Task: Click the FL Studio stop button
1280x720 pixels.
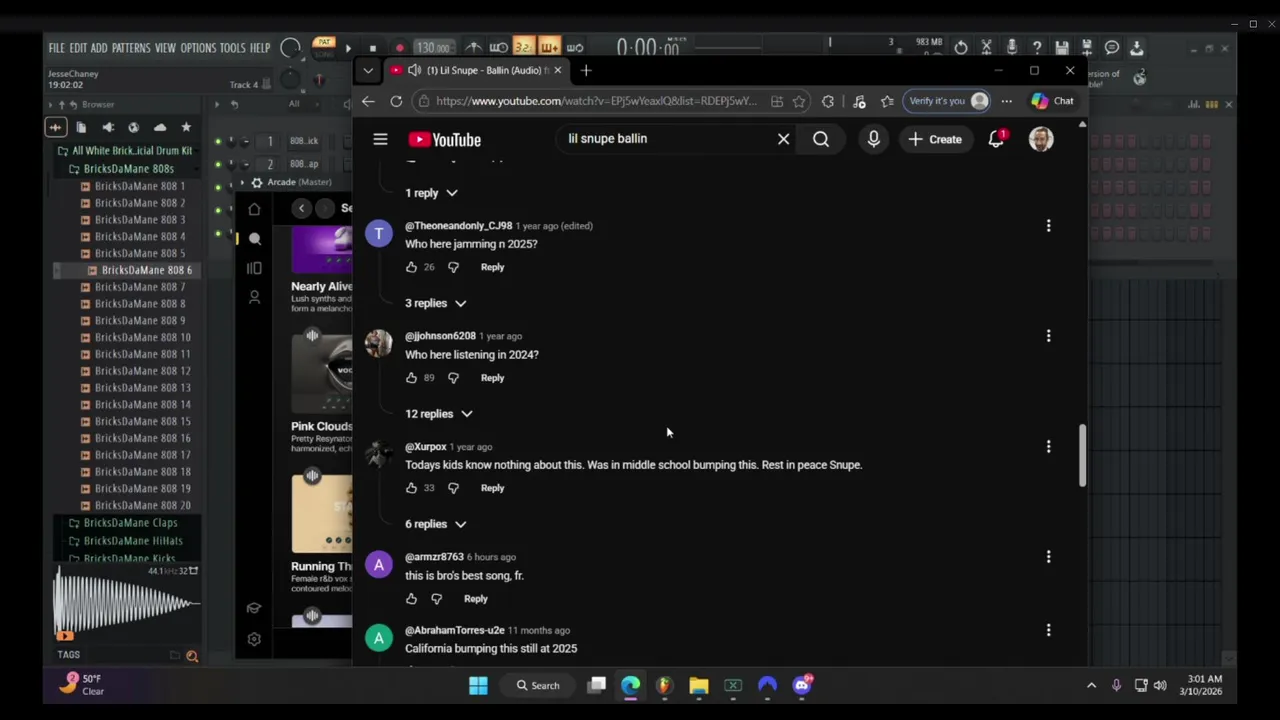Action: (x=372, y=48)
